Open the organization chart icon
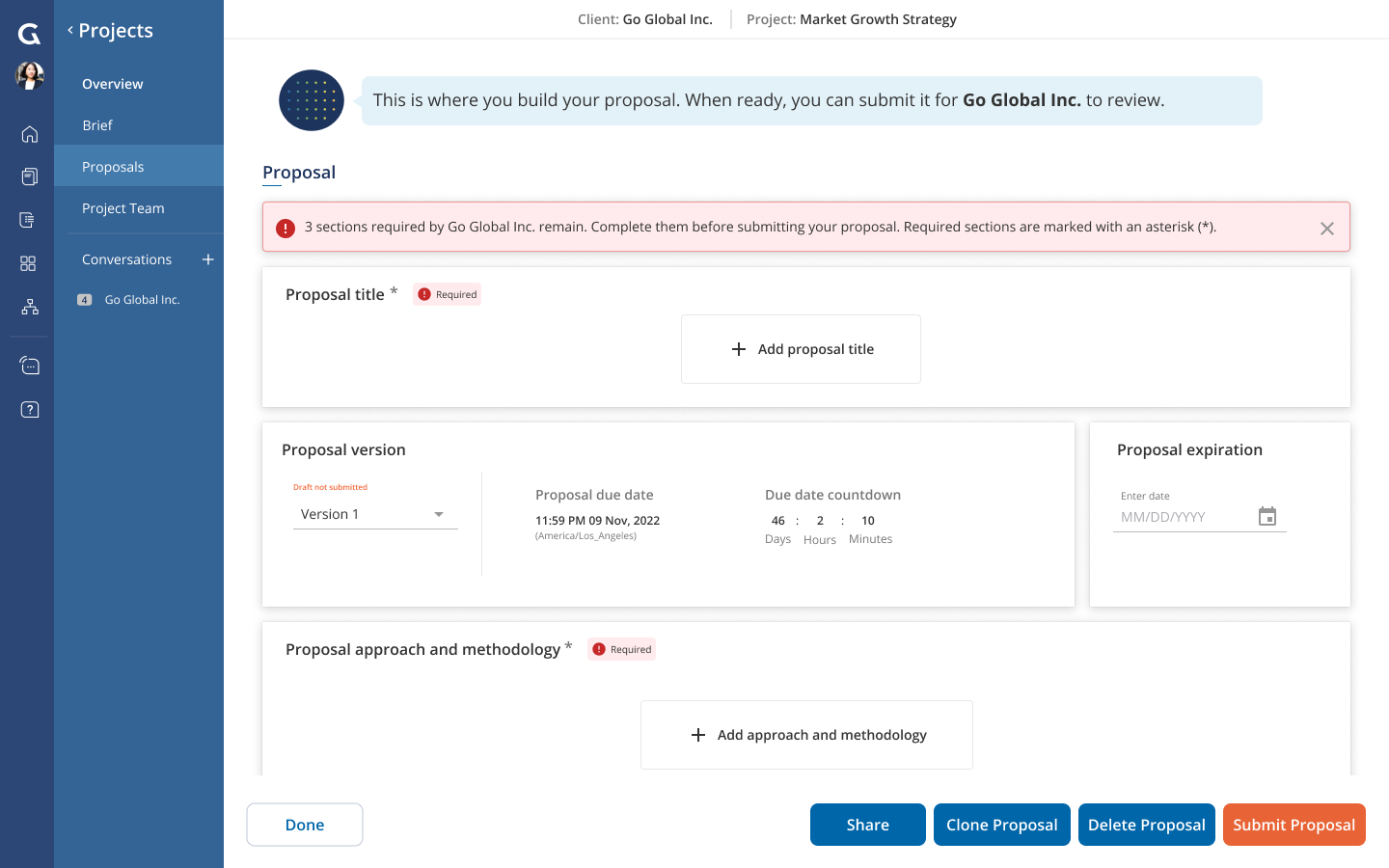Screen dimensions: 1389x868 click(29, 307)
